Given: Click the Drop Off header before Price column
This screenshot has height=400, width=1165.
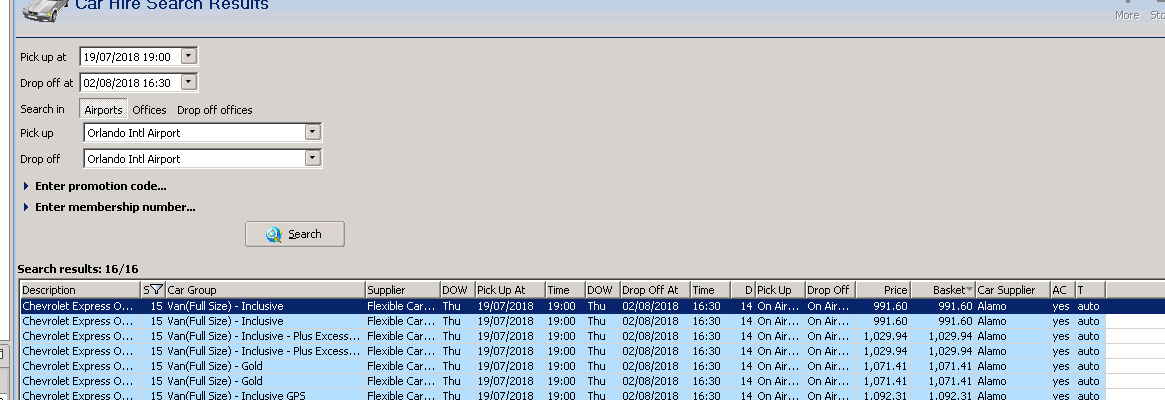Looking at the screenshot, I should (830, 290).
